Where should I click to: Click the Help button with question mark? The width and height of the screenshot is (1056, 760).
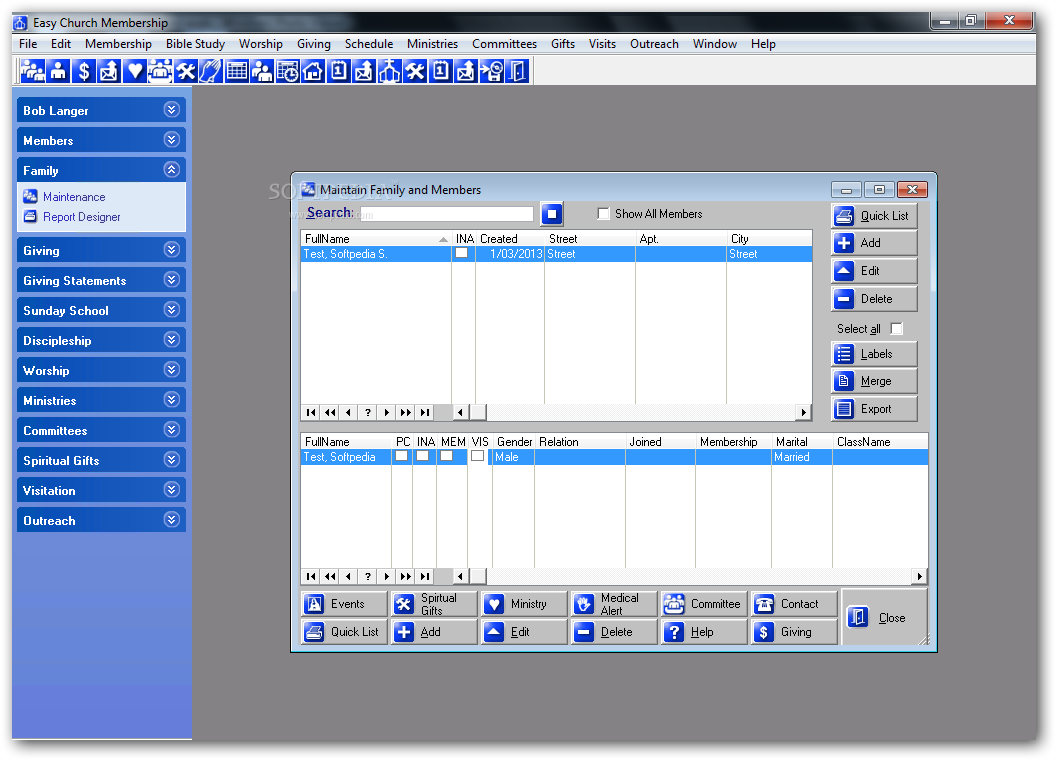pos(704,632)
